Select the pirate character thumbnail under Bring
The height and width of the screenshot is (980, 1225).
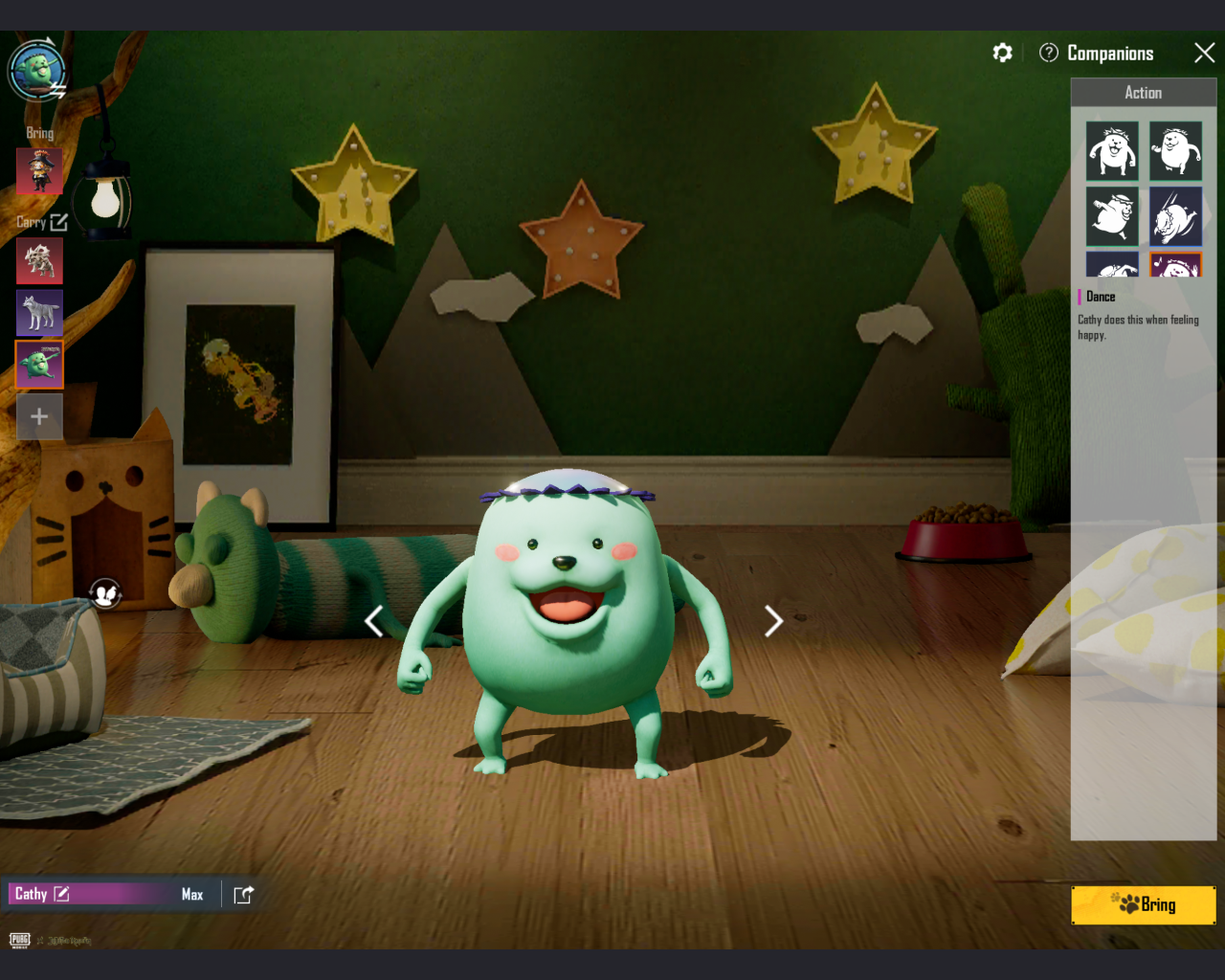39,171
